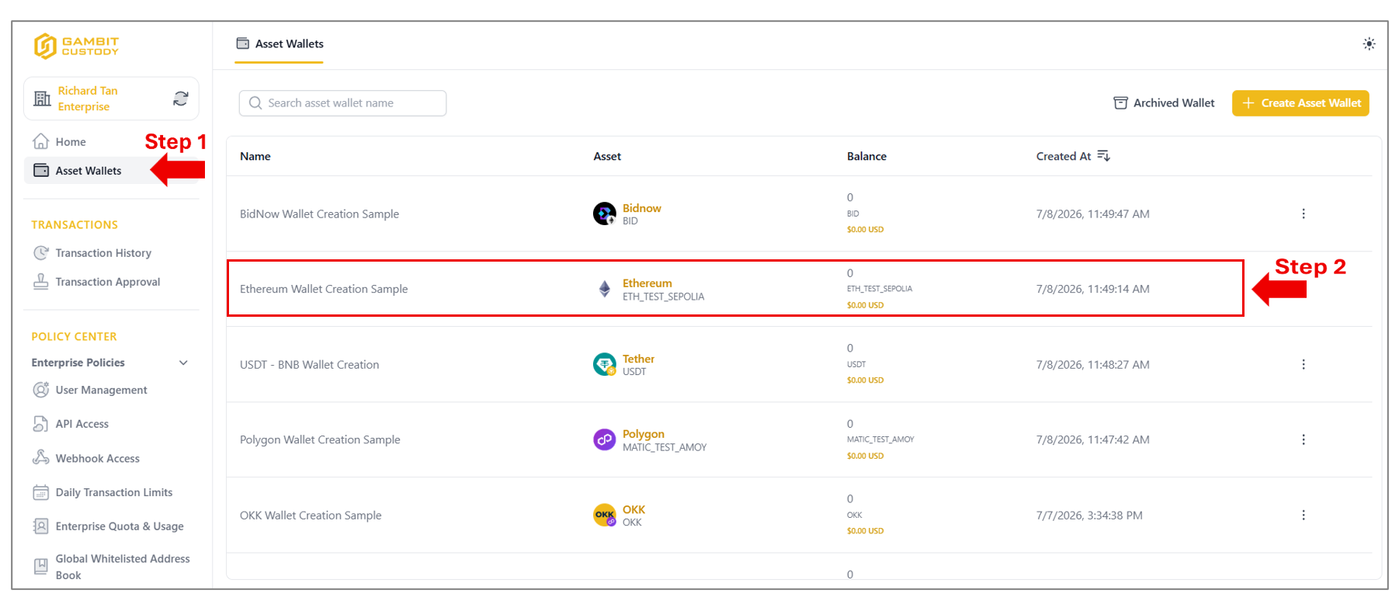Select the Ethereum Wallet Creation Sample row
The image size is (1399, 611).
click(735, 289)
